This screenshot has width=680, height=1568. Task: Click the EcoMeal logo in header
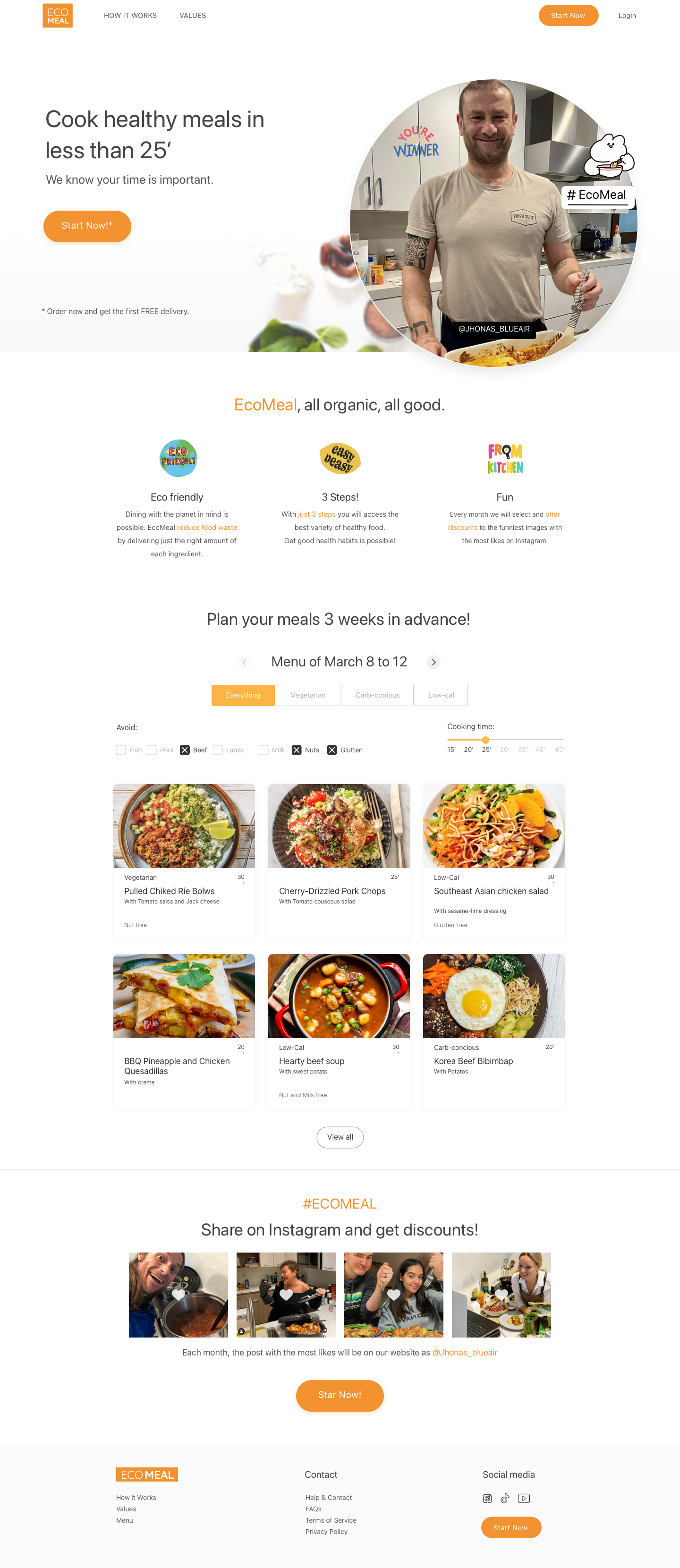(58, 15)
